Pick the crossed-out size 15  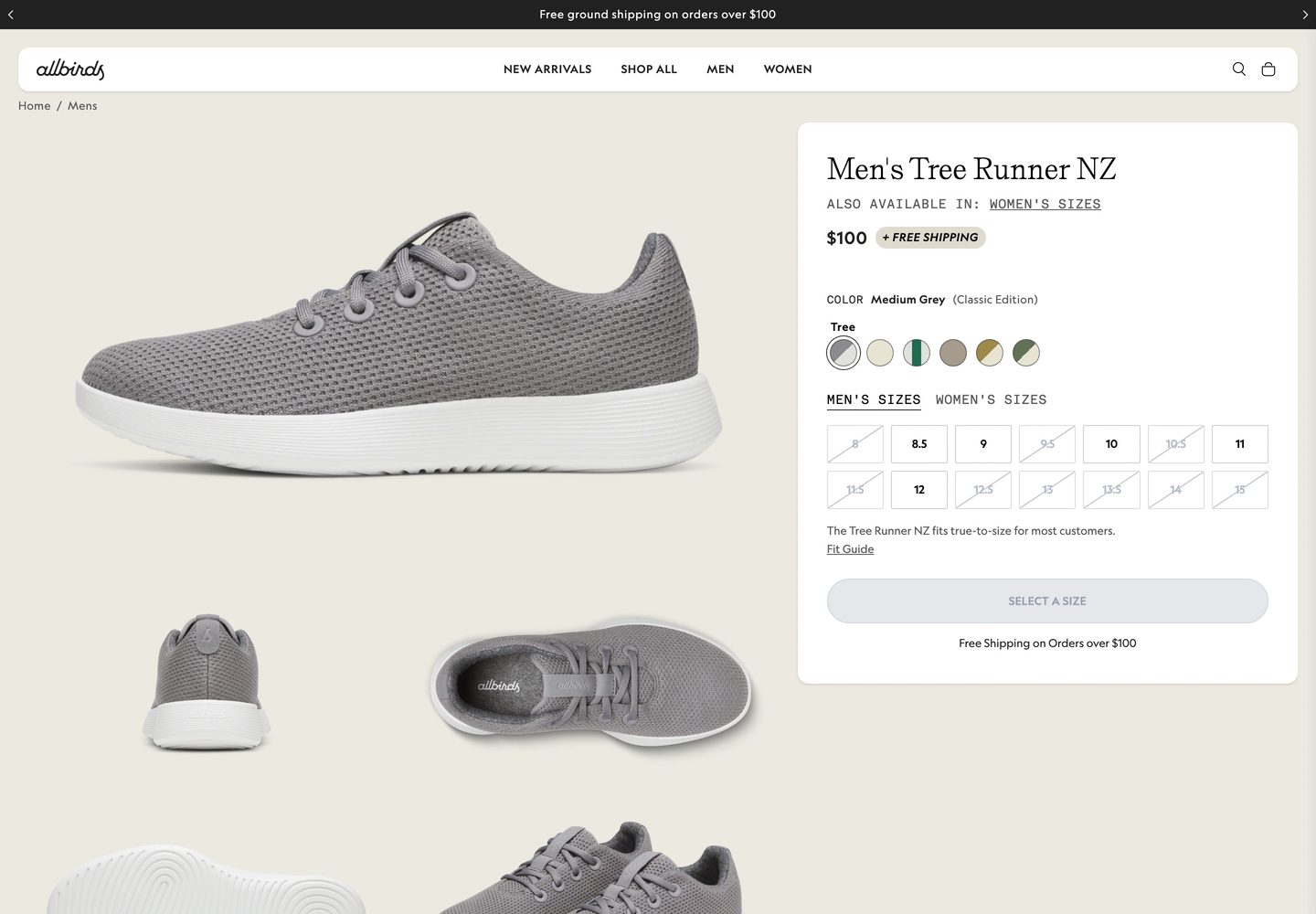click(1240, 490)
